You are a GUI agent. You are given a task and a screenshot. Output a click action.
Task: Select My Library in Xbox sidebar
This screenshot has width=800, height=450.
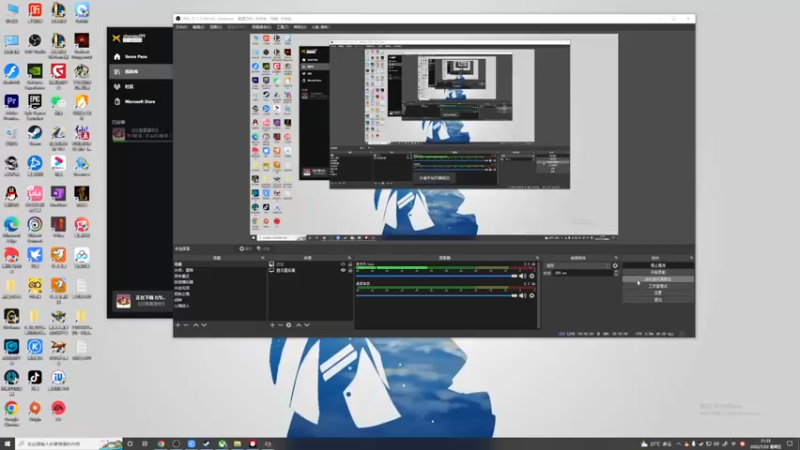point(140,72)
